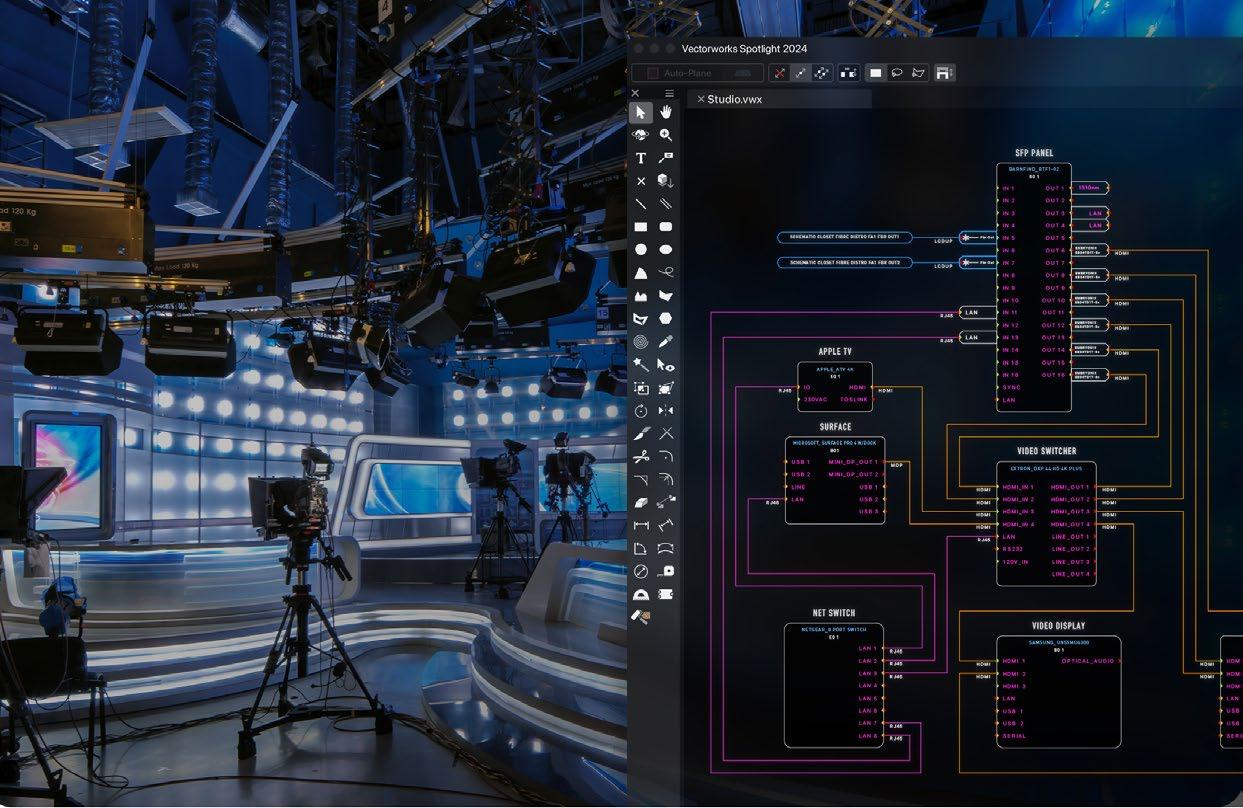Viewport: 1243px width, 808px height.
Task: Select the Constrained Linear Dimension tool
Action: tap(641, 525)
